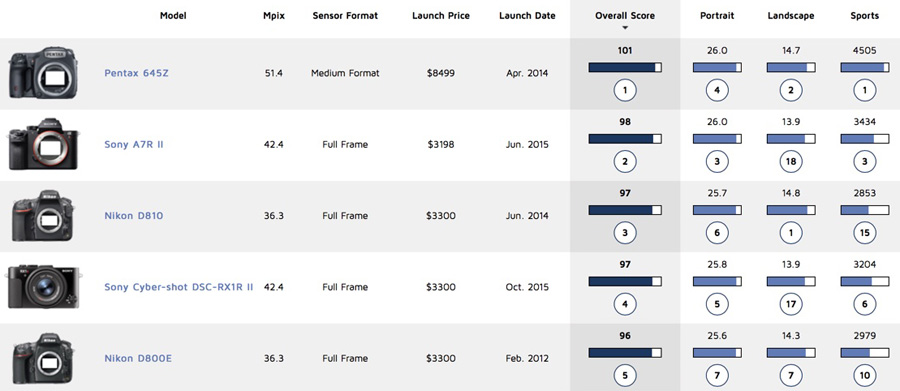
Task: Click the Nikon D800E camera thumbnail
Action: [x=43, y=358]
